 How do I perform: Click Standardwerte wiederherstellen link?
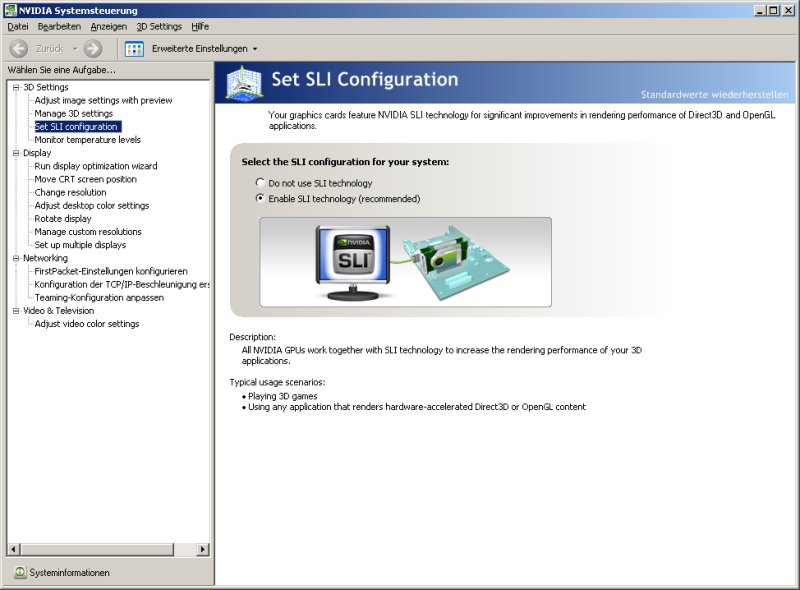(714, 94)
